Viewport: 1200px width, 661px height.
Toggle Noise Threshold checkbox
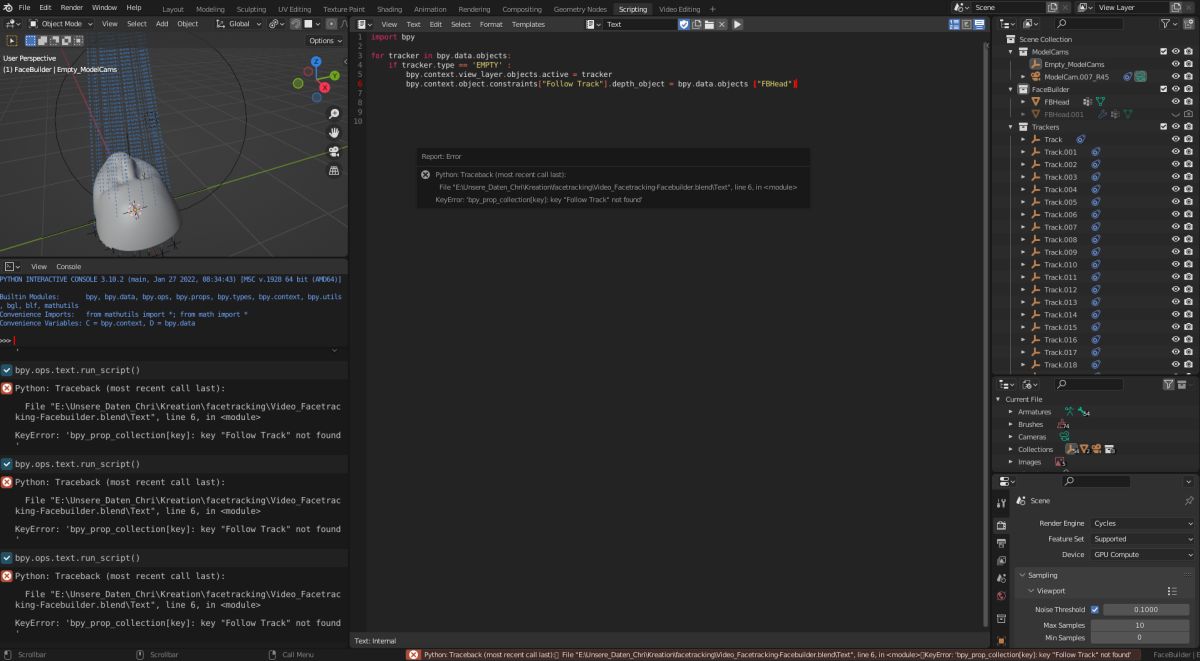point(1095,609)
